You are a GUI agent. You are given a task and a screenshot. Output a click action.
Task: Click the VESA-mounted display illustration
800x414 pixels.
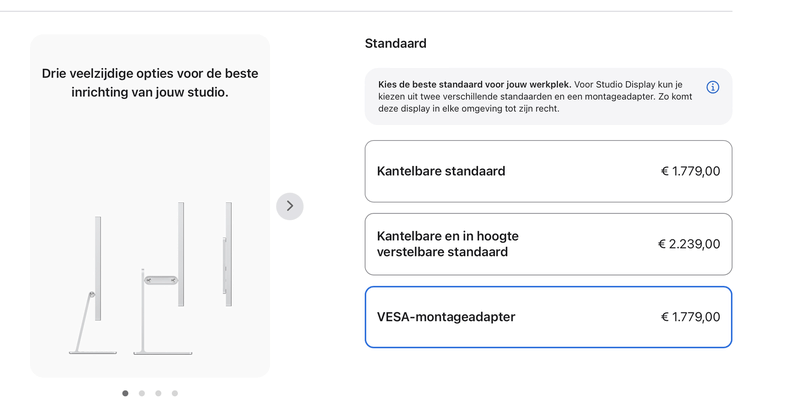tap(228, 249)
